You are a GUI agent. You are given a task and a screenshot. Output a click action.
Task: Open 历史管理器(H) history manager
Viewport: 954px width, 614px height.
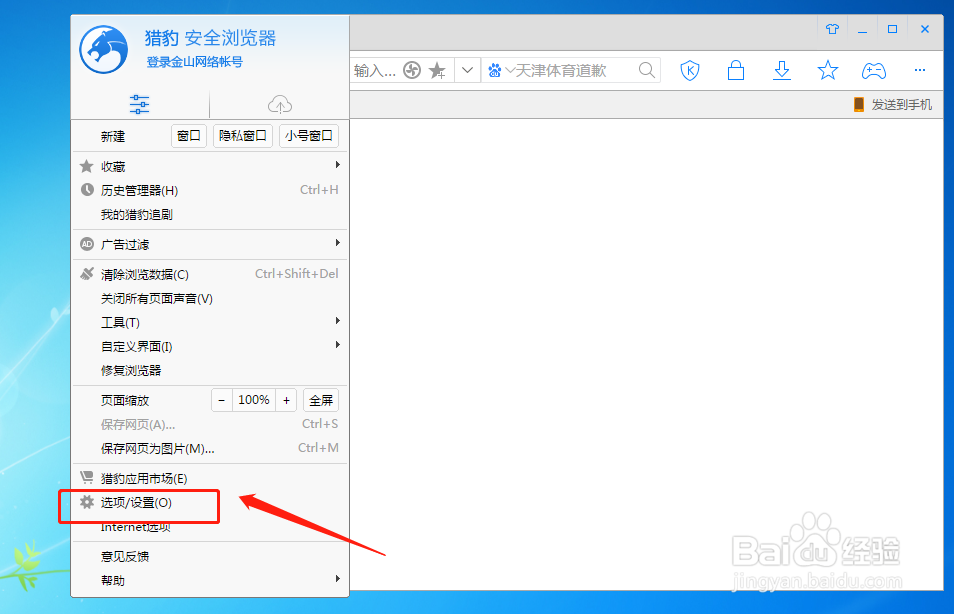210,190
